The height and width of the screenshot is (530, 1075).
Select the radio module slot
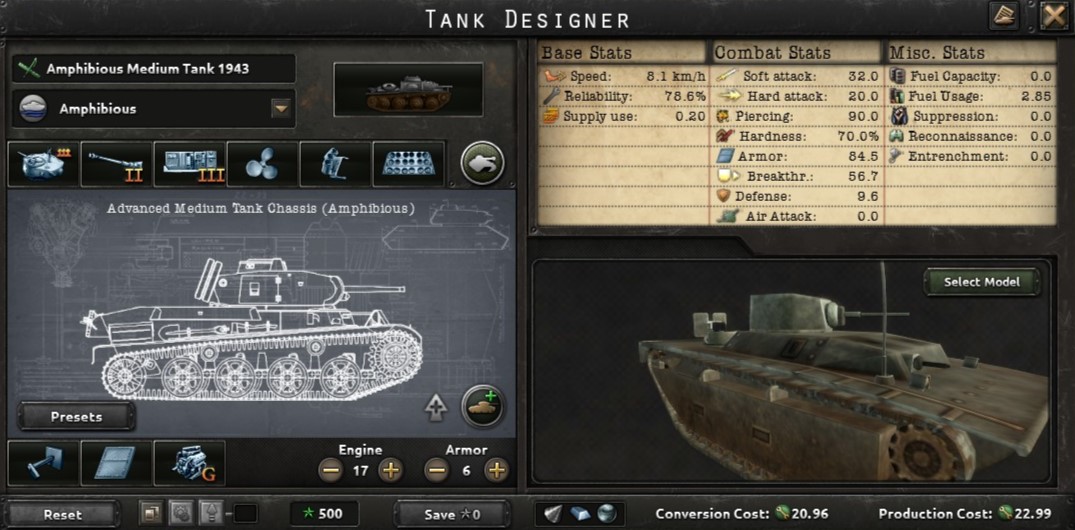[190, 164]
